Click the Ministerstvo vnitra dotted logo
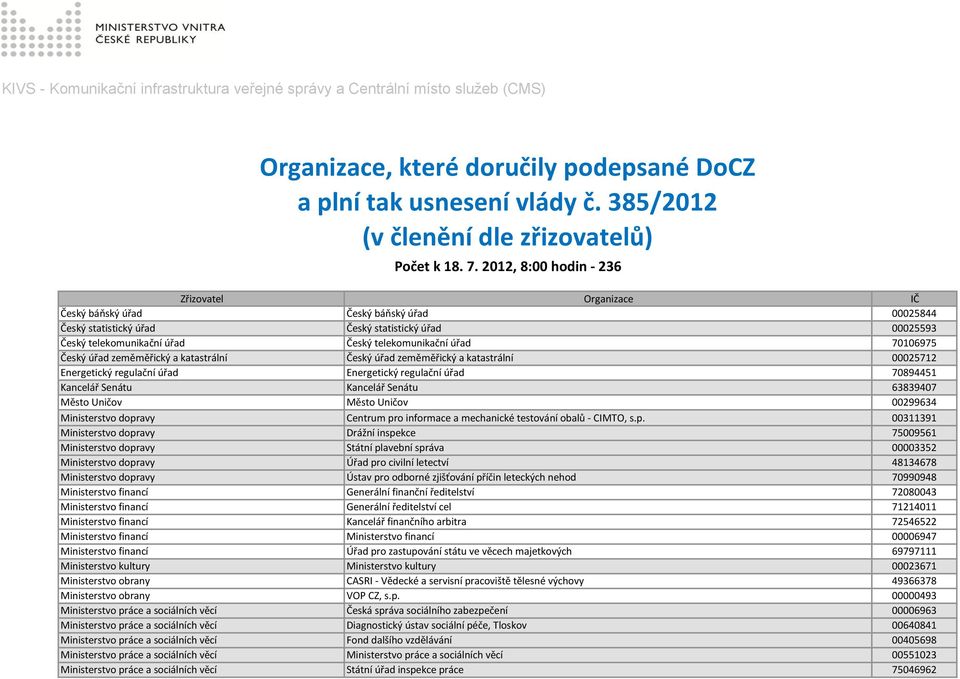 [x=41, y=30]
